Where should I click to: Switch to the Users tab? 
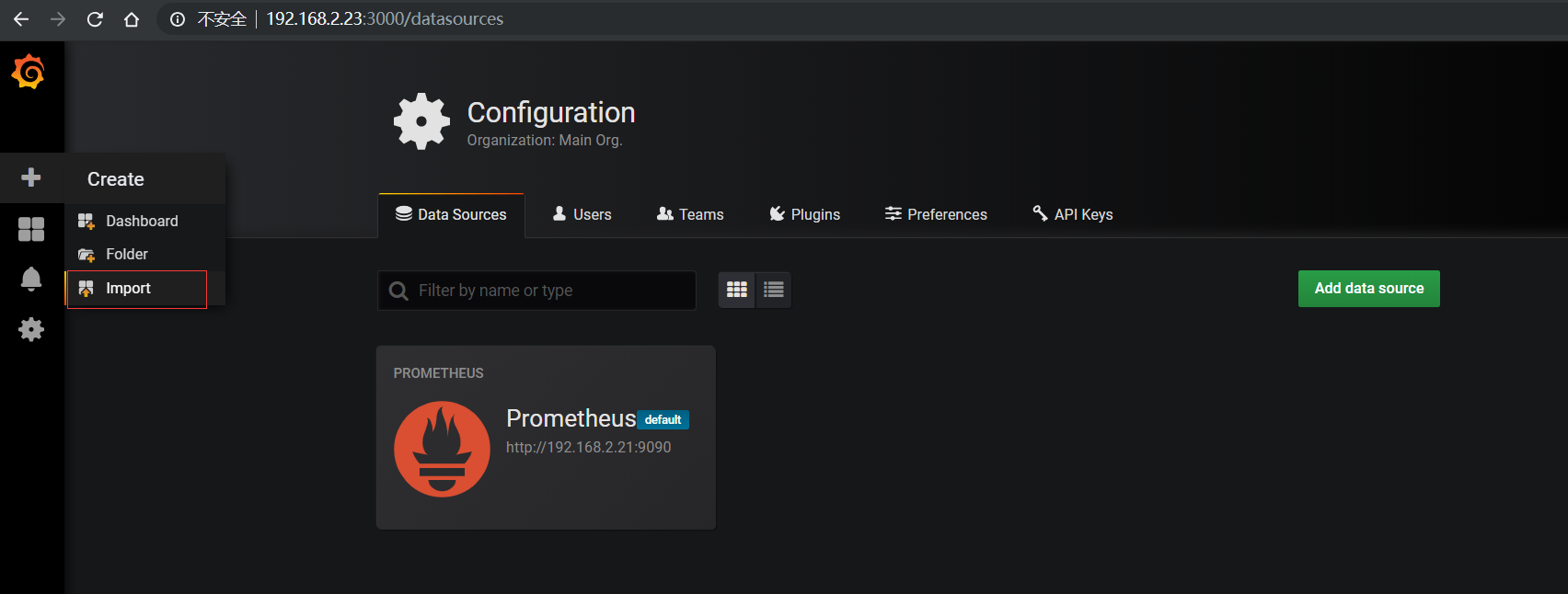582,214
